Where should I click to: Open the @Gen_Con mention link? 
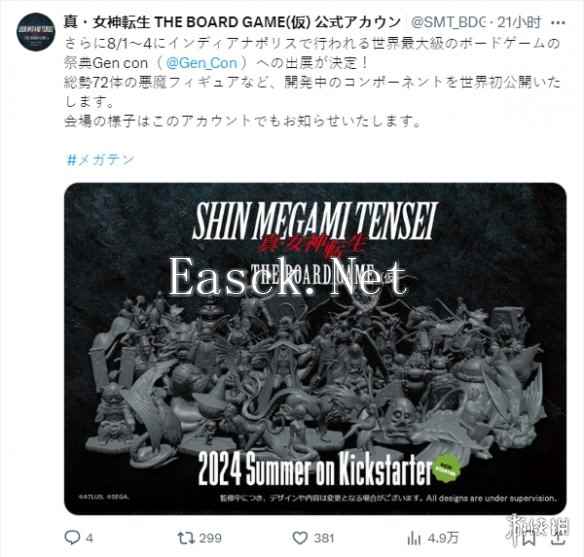click(x=201, y=63)
